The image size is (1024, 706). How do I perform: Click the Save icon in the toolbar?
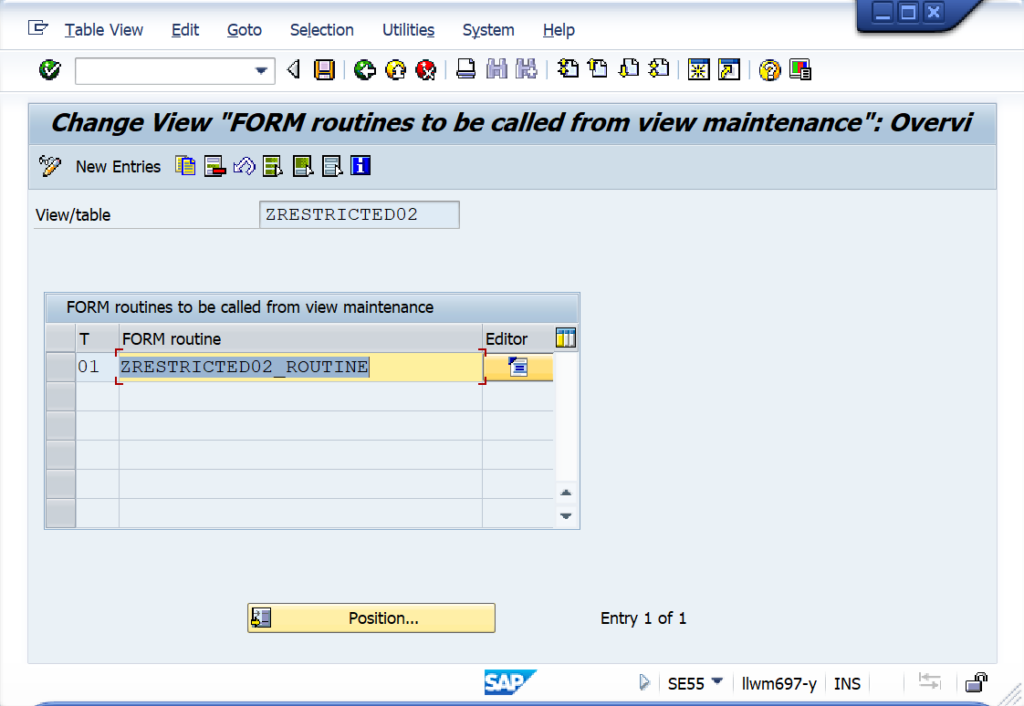click(326, 70)
